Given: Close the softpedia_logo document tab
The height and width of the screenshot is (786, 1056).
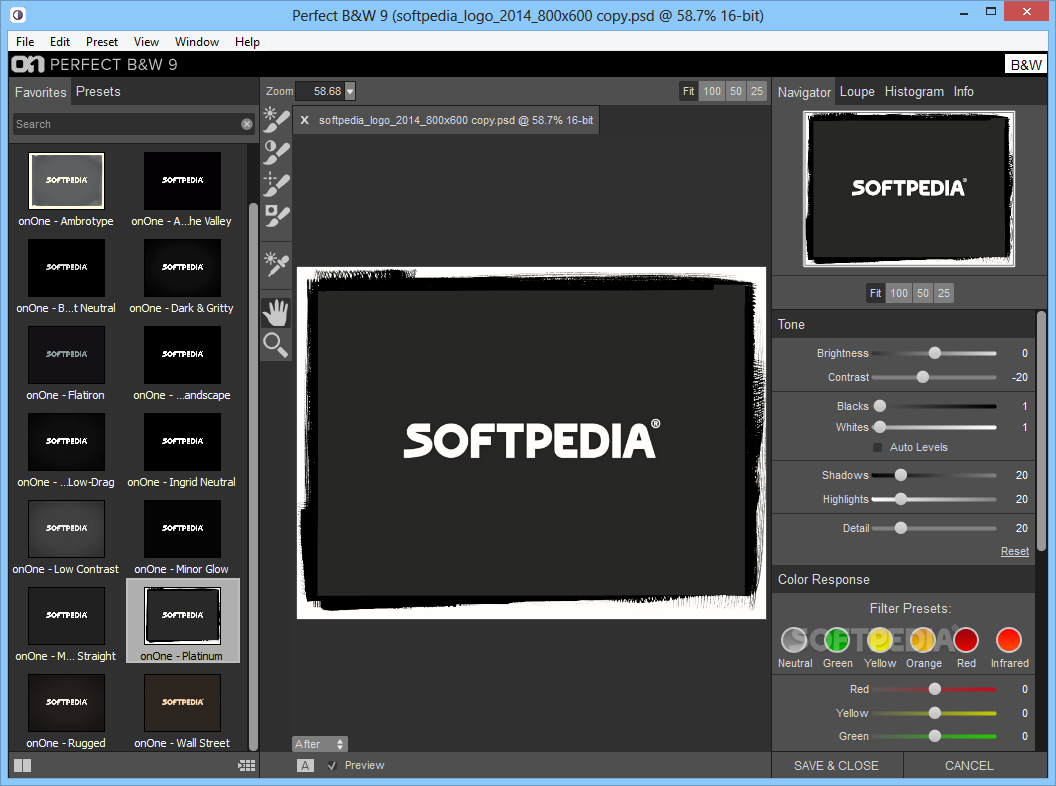Looking at the screenshot, I should (x=304, y=120).
